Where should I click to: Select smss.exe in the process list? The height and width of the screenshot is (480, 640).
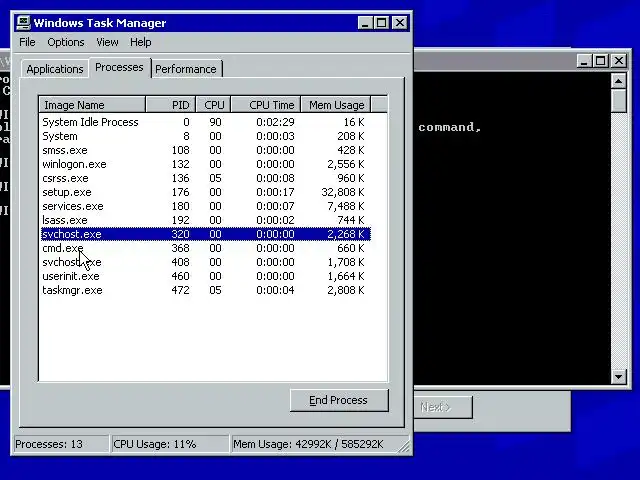pyautogui.click(x=206, y=150)
